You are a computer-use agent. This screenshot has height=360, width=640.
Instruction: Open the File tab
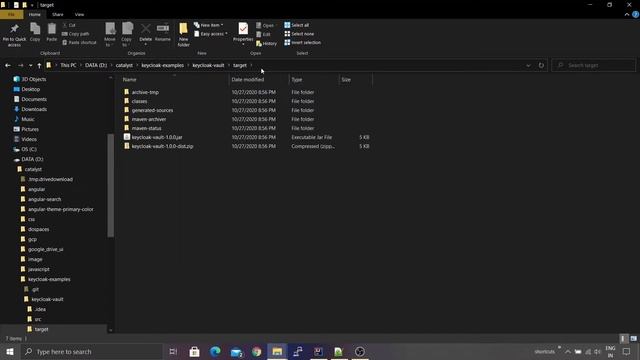11,14
